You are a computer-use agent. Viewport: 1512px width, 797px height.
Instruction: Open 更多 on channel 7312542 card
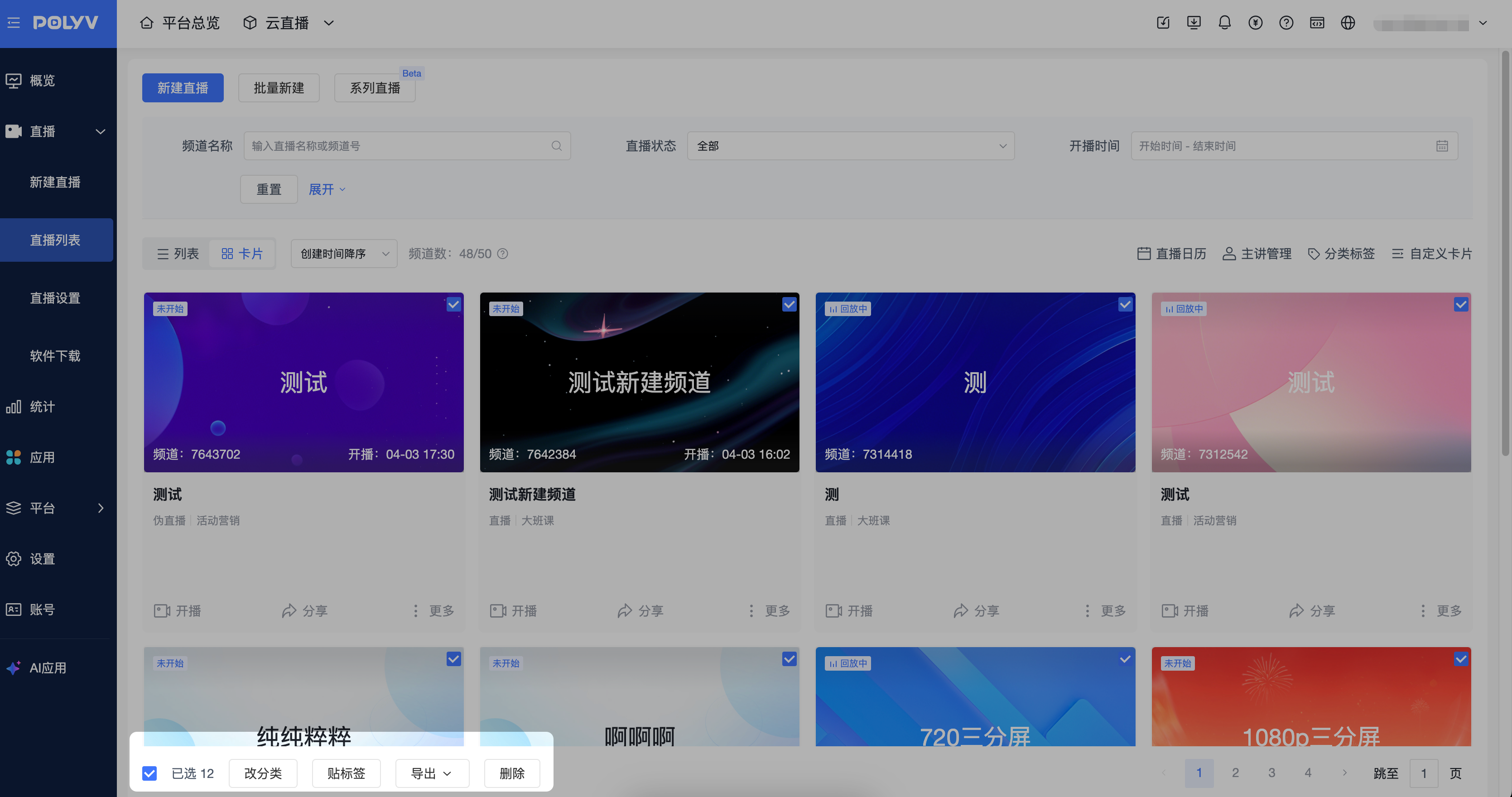[x=1440, y=611]
